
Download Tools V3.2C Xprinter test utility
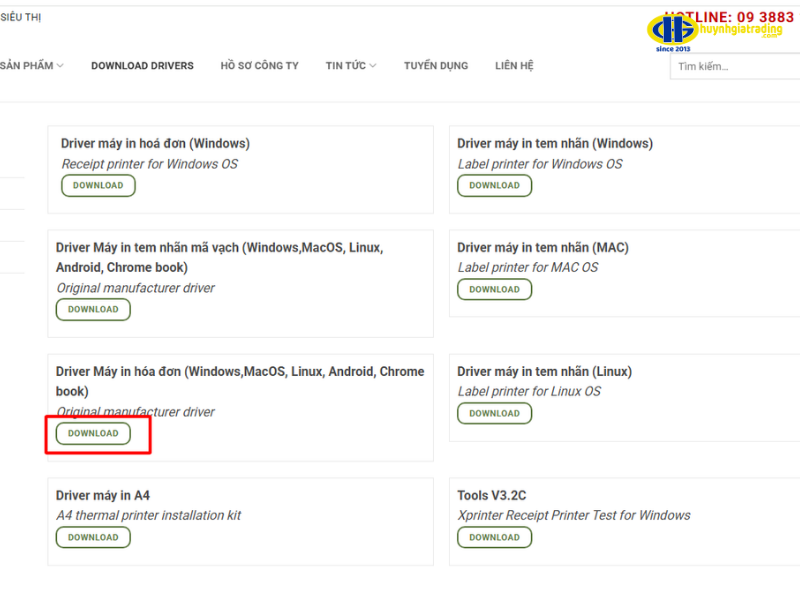point(494,537)
